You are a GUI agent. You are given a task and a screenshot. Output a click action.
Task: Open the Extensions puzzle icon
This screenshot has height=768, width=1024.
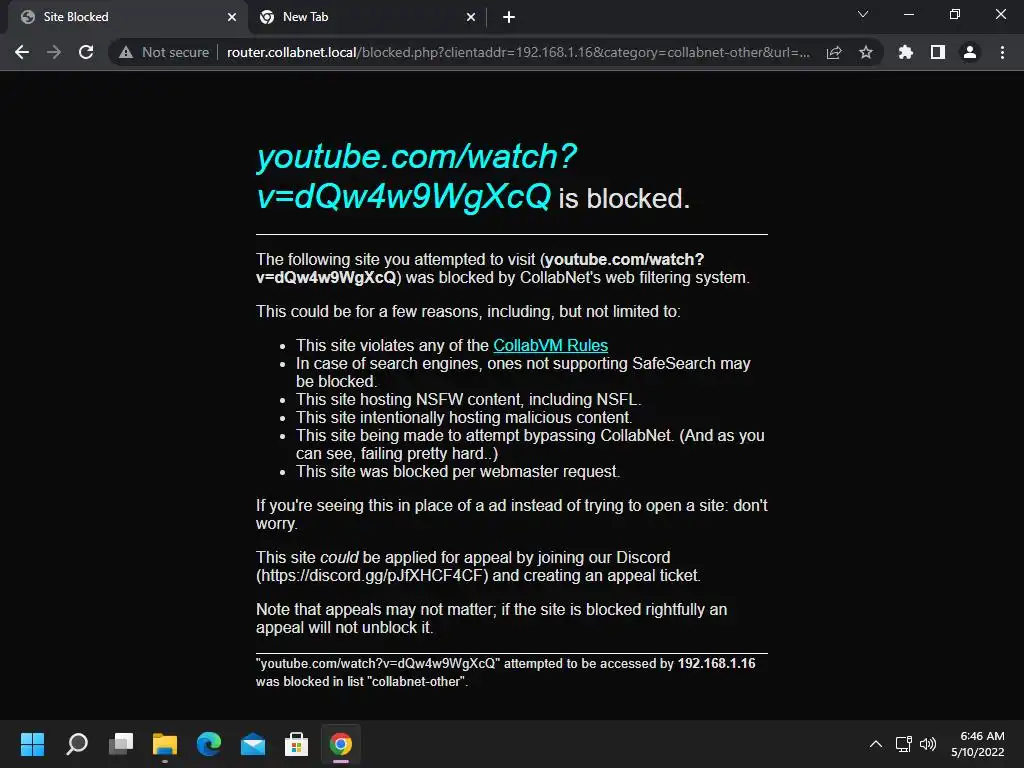906,52
